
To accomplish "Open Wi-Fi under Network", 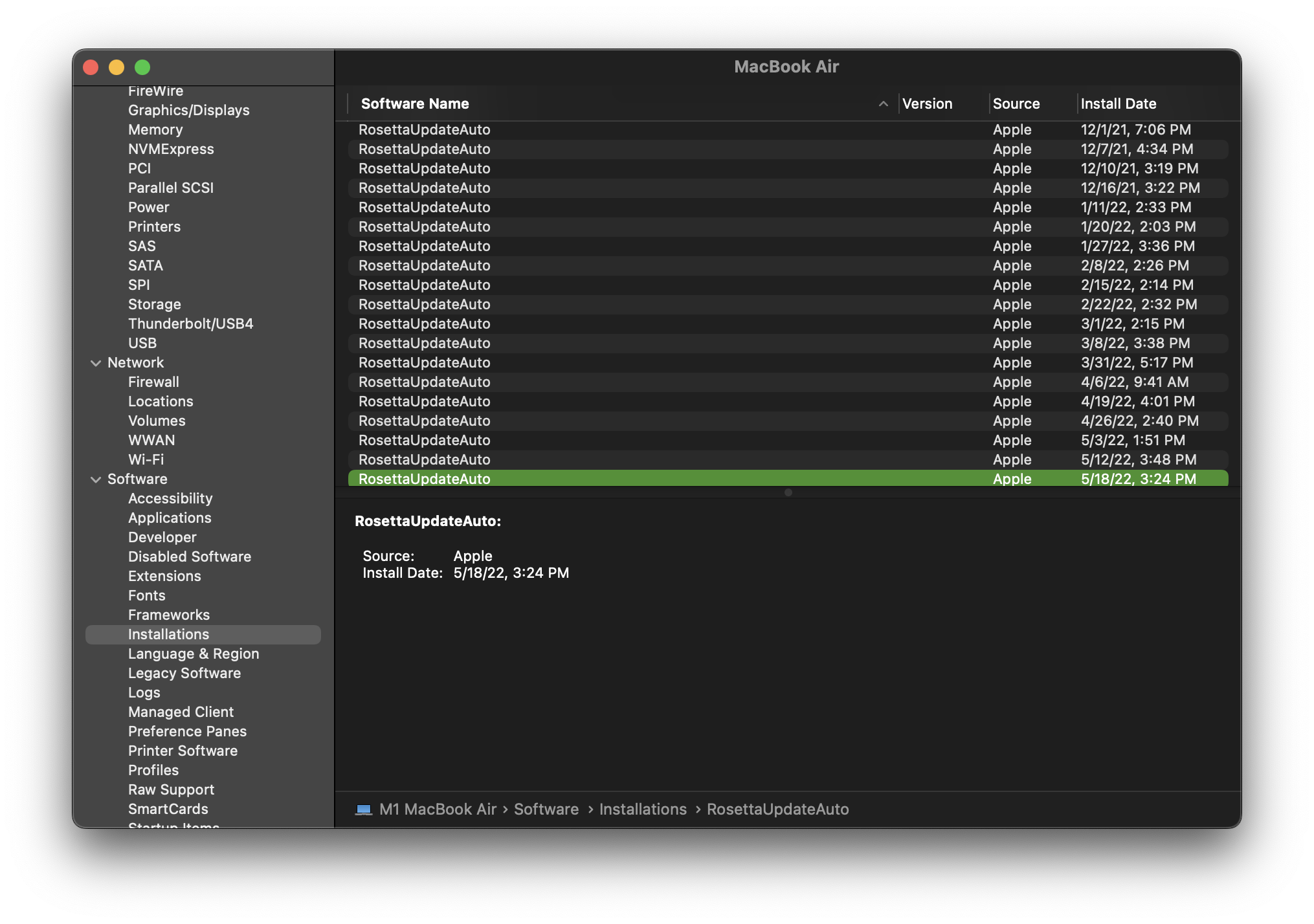I will point(146,460).
